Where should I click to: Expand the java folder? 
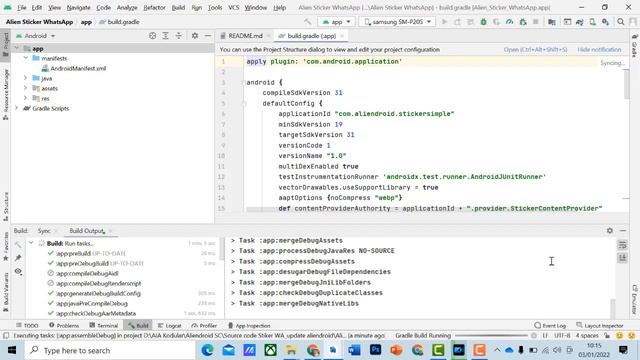[26, 78]
